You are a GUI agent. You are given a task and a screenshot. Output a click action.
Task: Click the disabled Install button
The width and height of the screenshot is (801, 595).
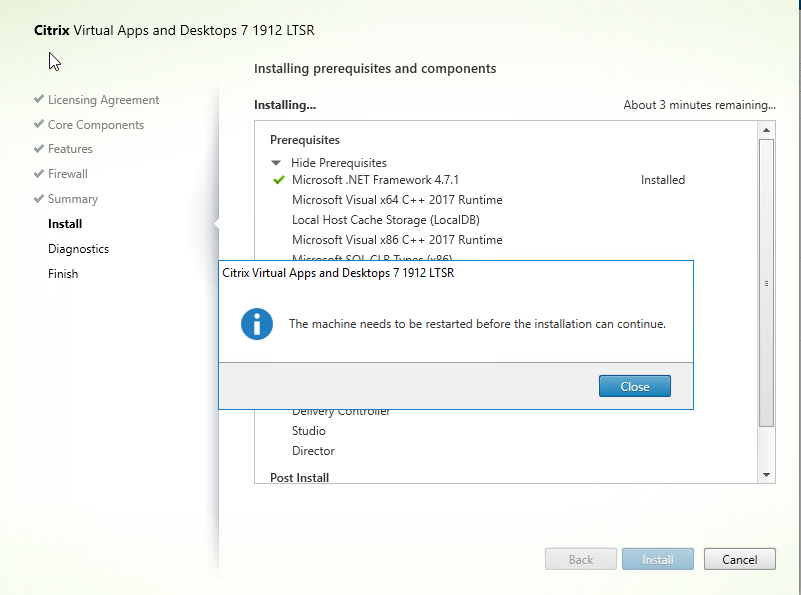(x=657, y=559)
